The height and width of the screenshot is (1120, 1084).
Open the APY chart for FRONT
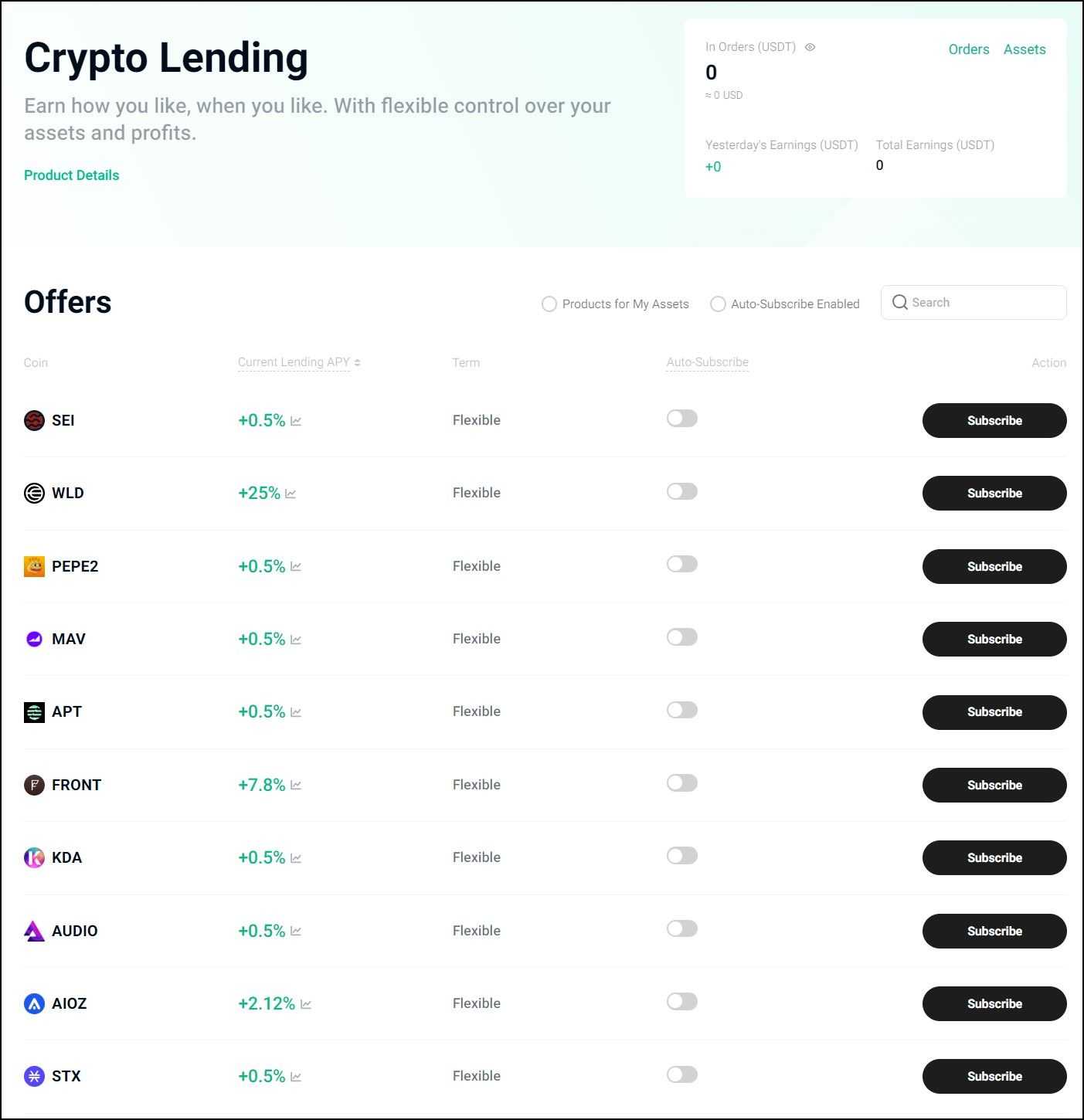(297, 785)
